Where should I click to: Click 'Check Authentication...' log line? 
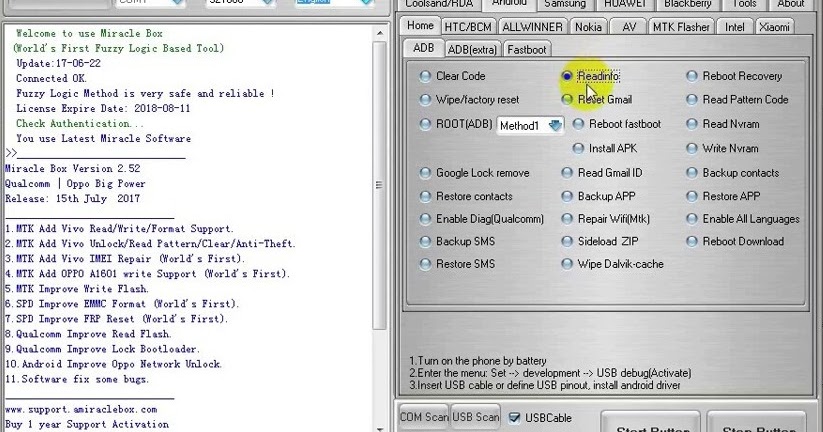[79, 124]
